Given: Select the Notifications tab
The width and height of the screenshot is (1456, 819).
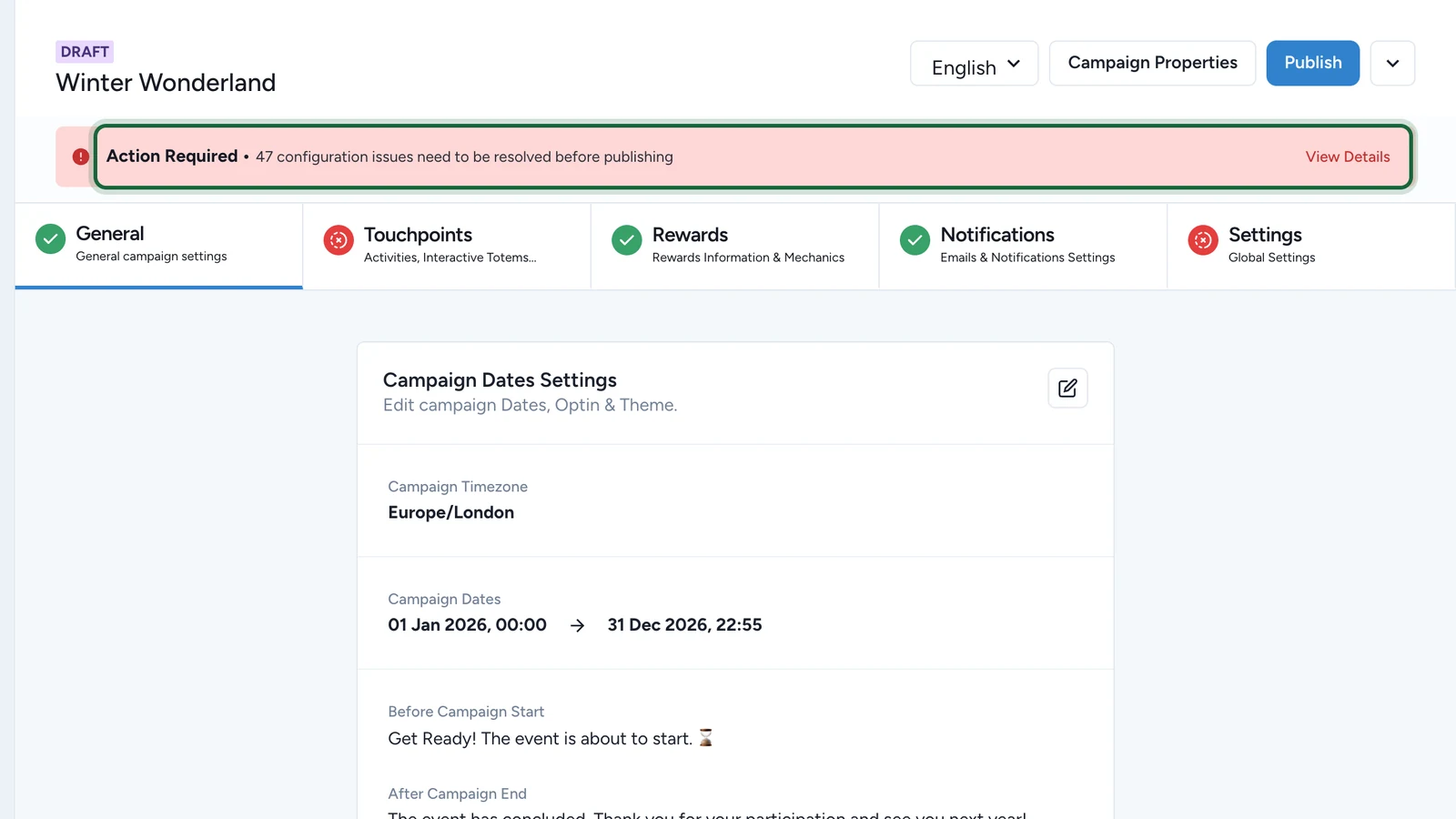Looking at the screenshot, I should (1023, 246).
